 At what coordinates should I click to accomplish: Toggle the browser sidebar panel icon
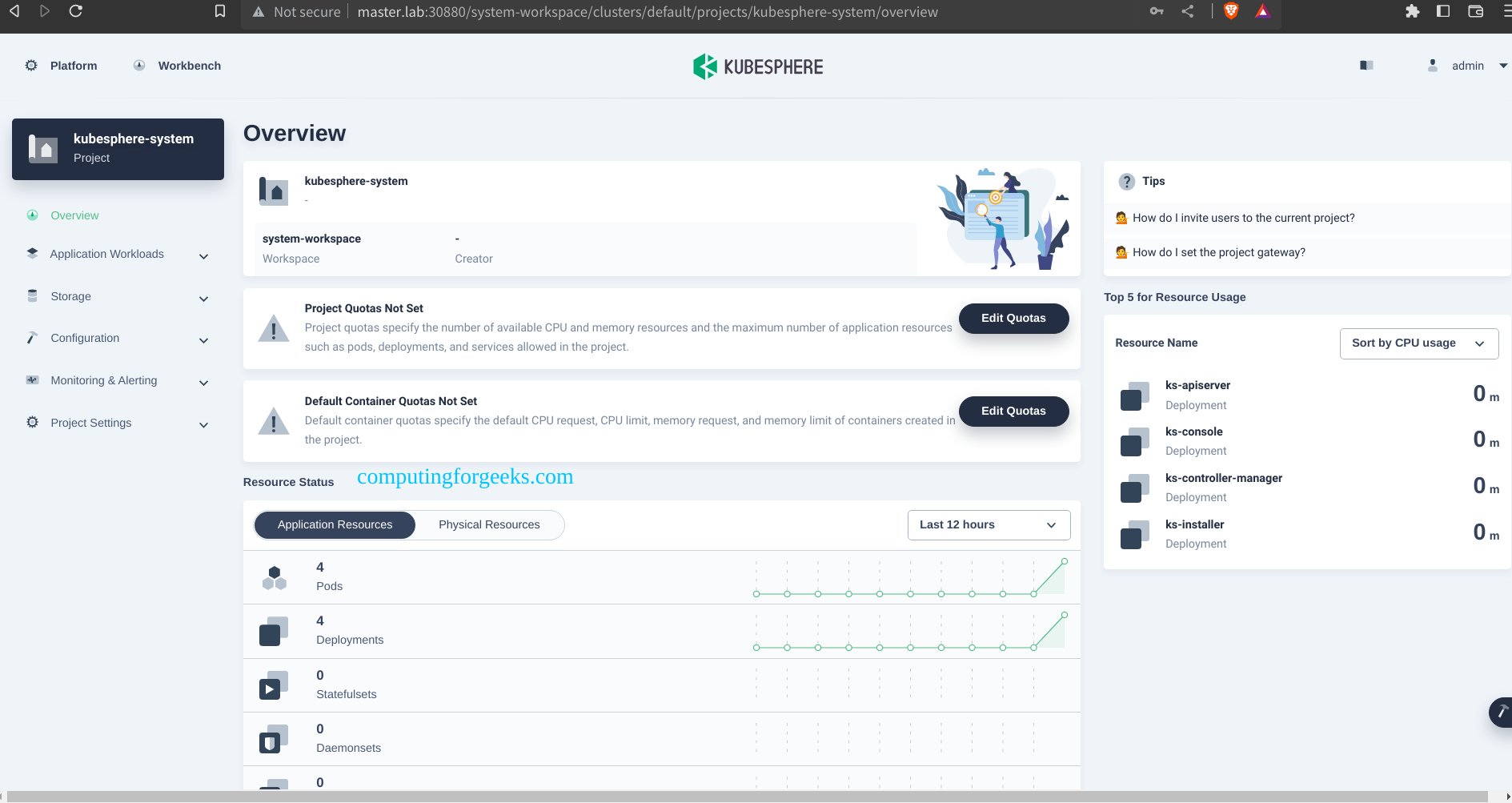(x=1443, y=11)
